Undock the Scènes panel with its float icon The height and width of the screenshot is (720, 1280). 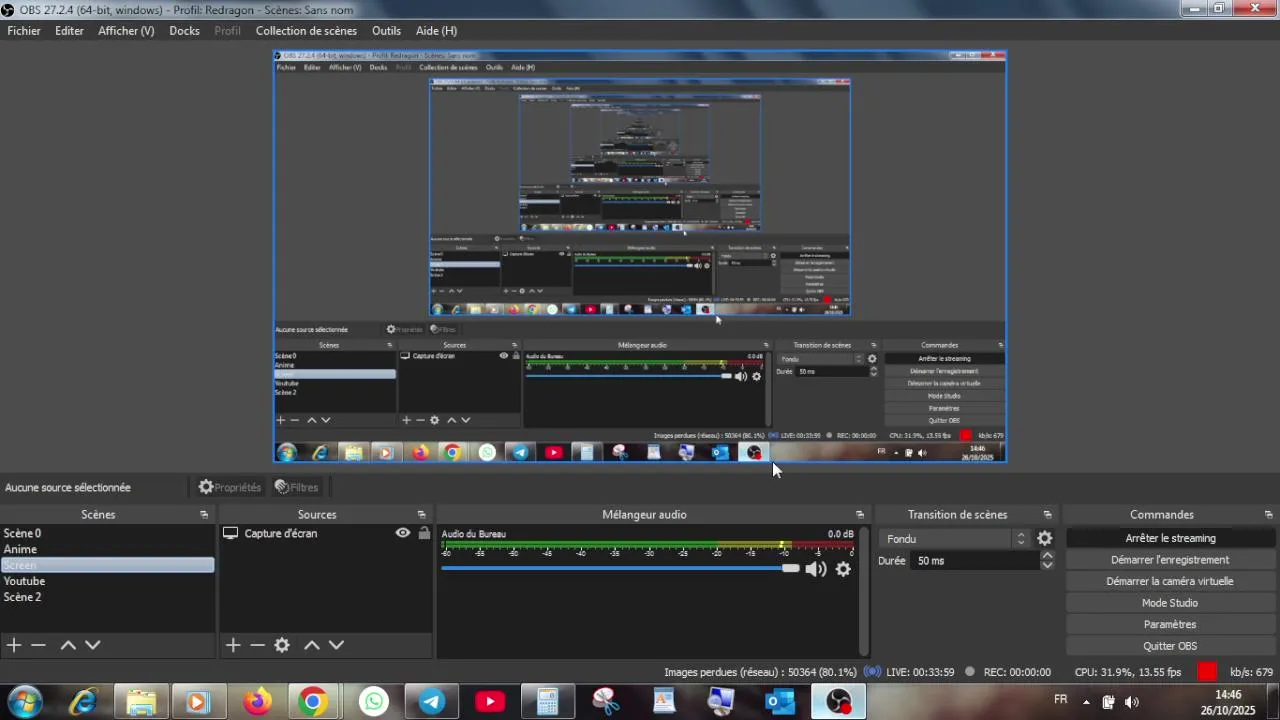[x=204, y=515]
